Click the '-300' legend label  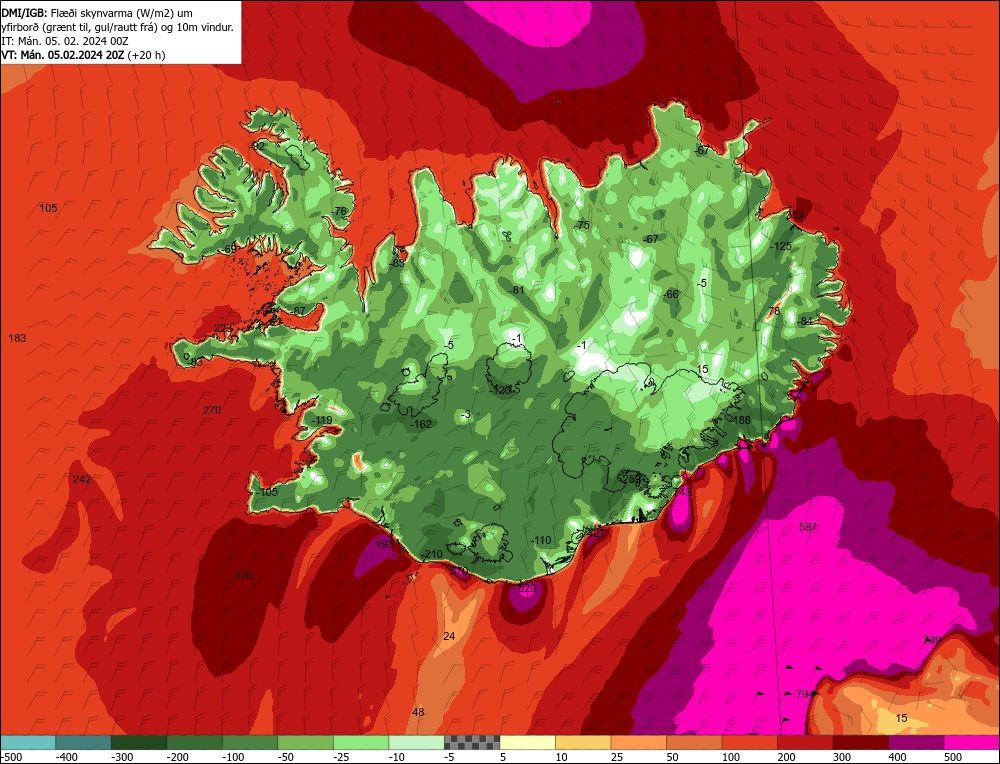pos(122,757)
